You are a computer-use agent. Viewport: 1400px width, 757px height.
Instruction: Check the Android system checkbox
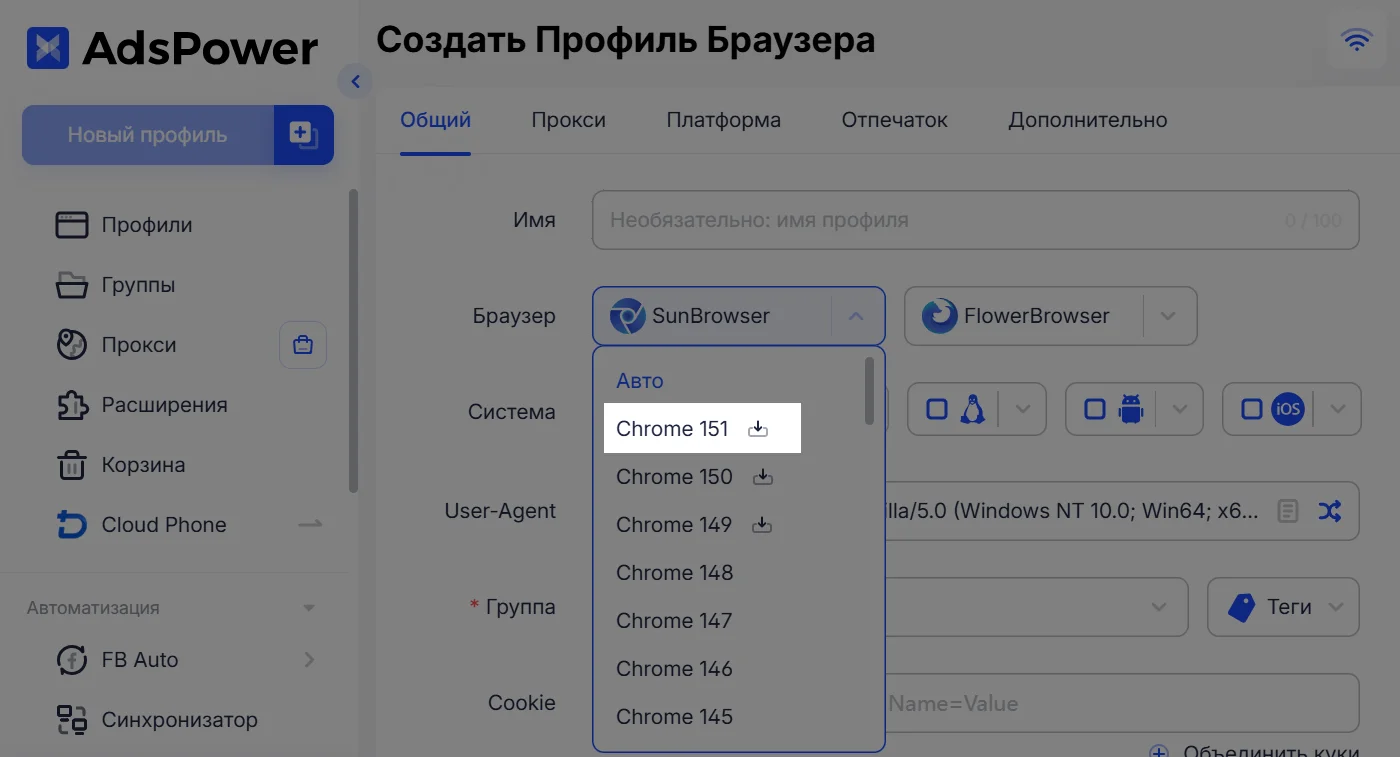pos(1095,409)
